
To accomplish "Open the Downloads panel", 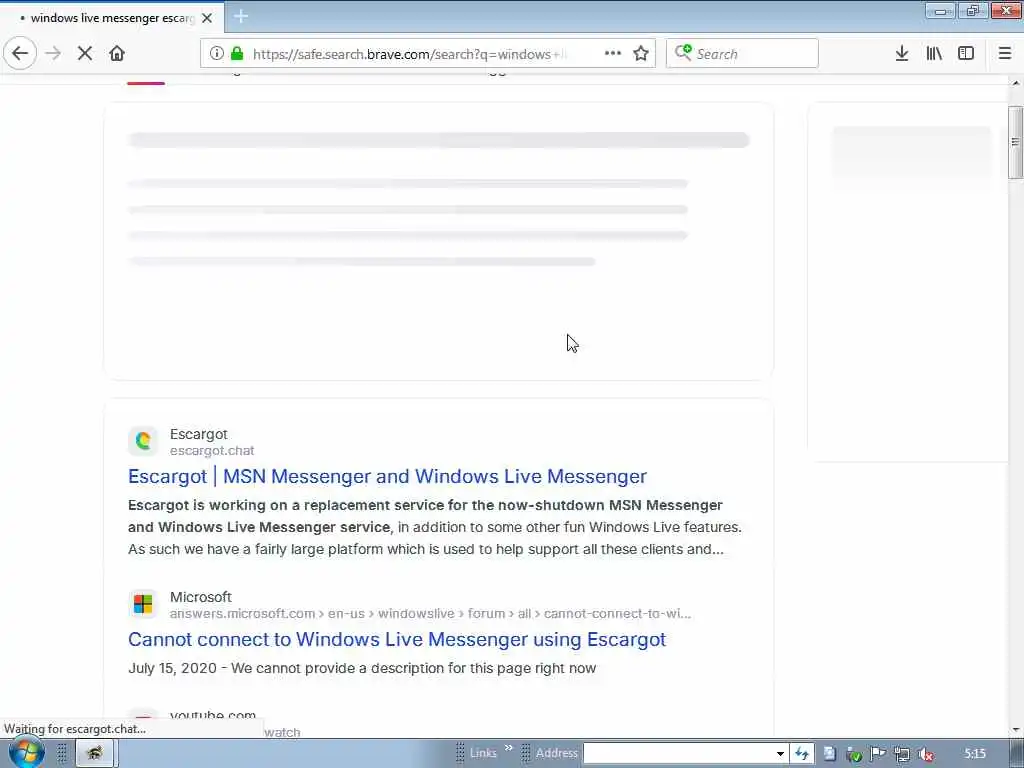I will coord(902,53).
